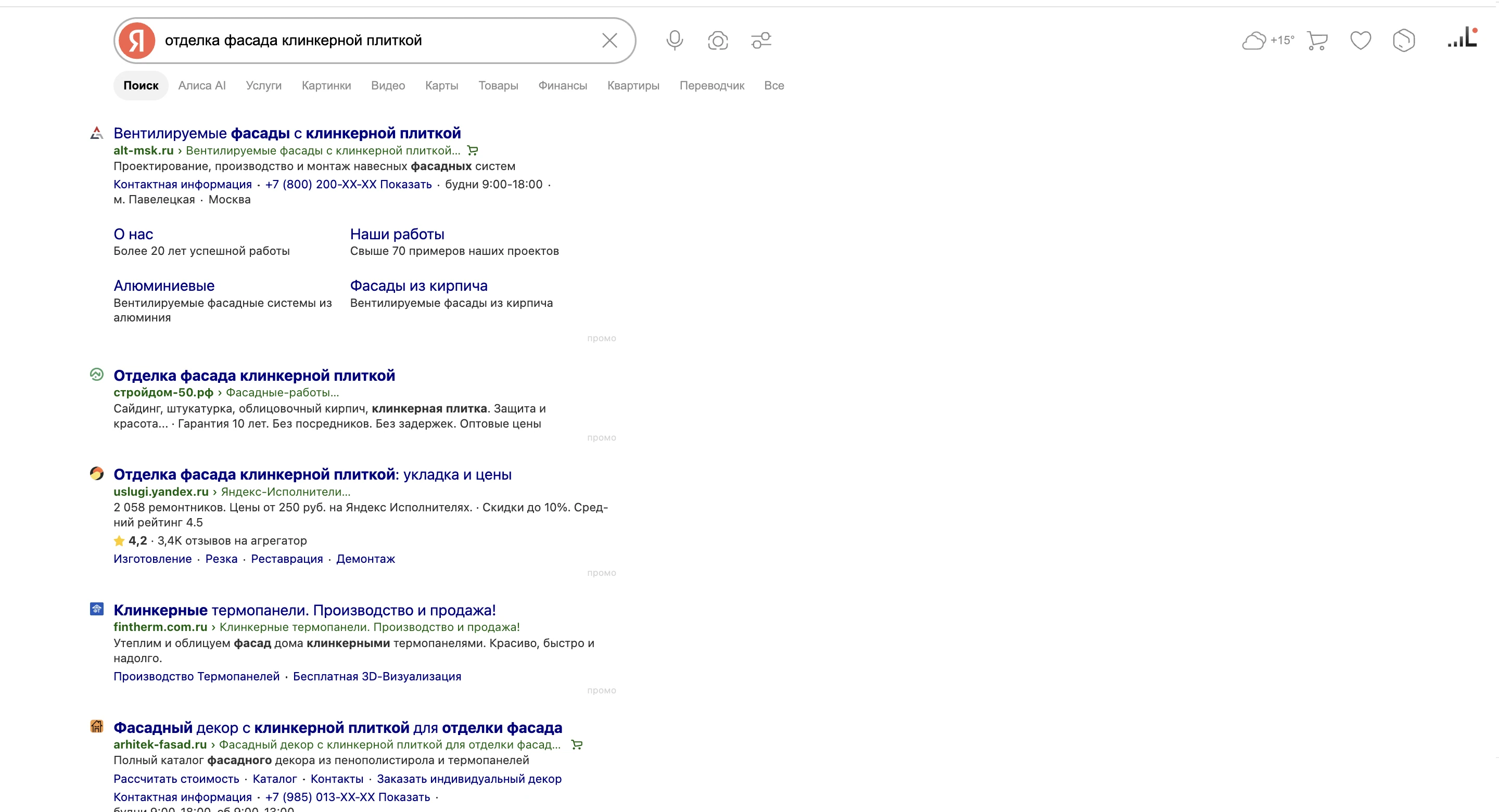Click the 'Фасадные-работы…' breadcrumb
The image size is (1499, 812).
click(282, 393)
